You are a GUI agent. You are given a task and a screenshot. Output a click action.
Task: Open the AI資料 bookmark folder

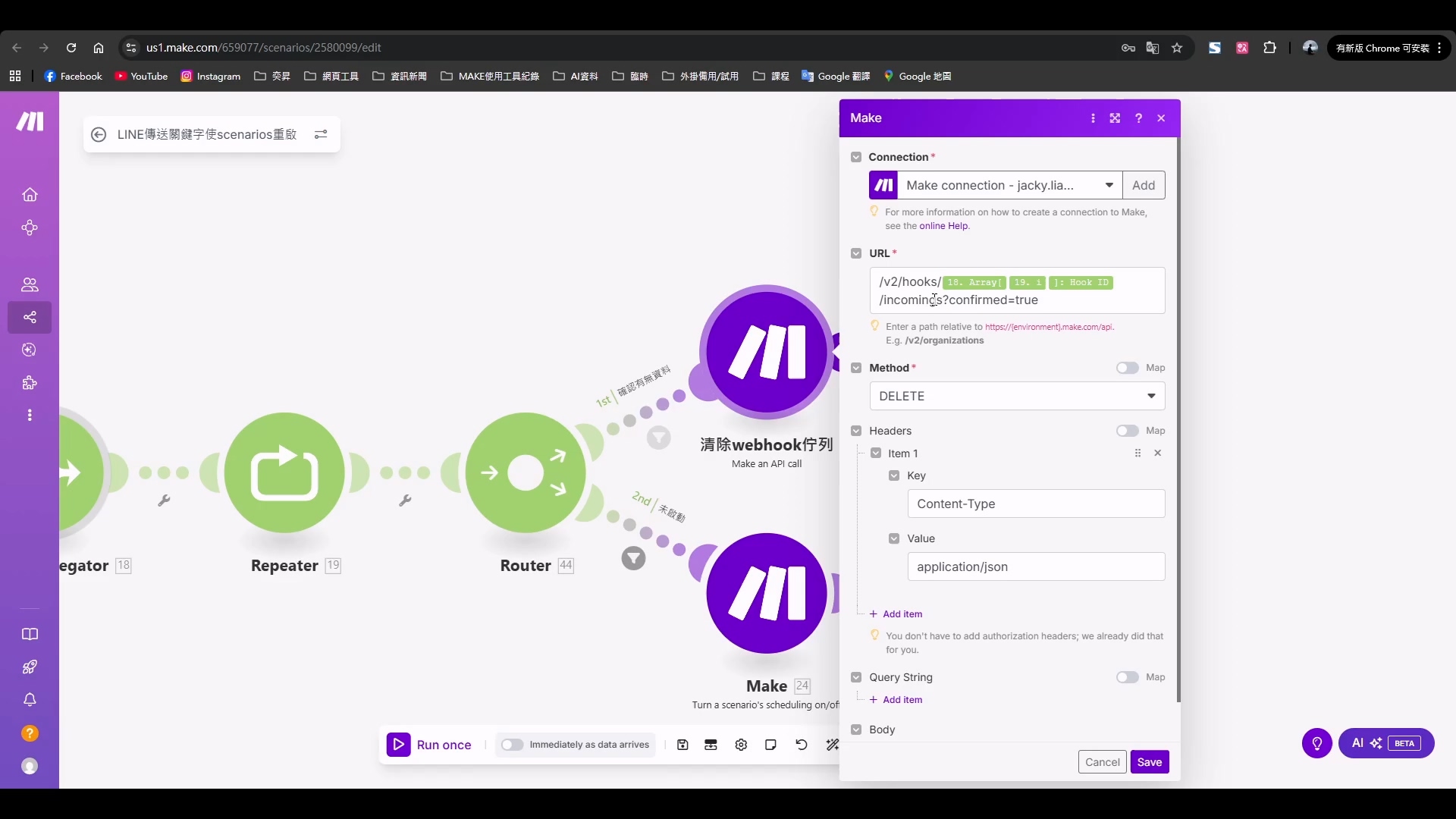pos(576,77)
